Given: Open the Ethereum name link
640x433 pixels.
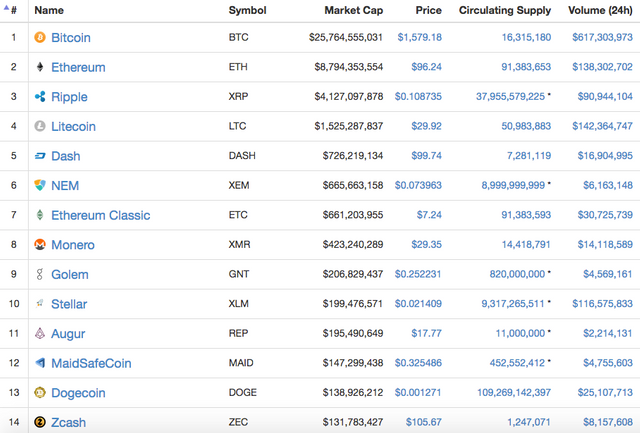Looking at the screenshot, I should 78,67.
